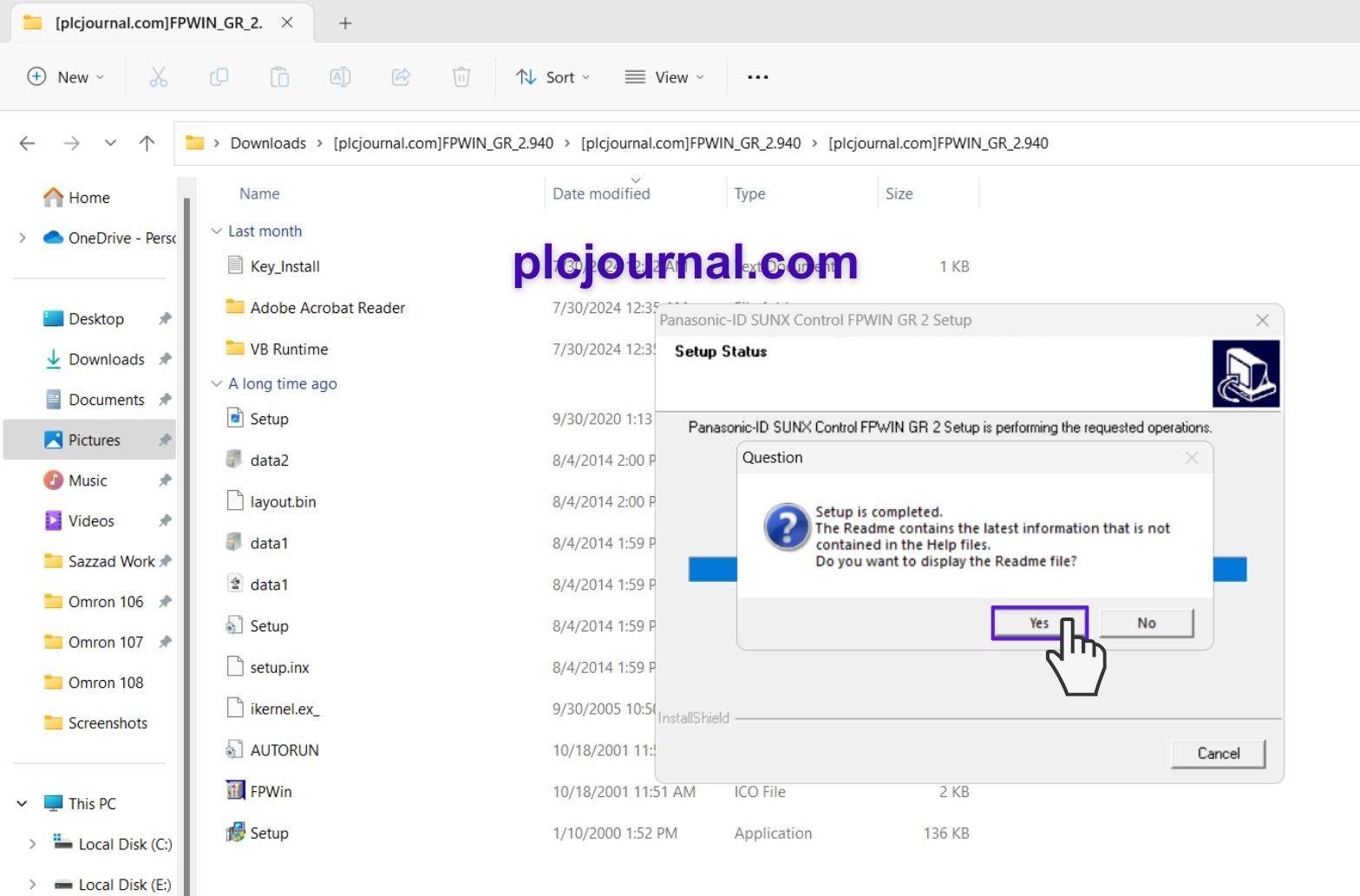Select This PC in navigation pane
This screenshot has width=1360, height=896.
[x=80, y=804]
